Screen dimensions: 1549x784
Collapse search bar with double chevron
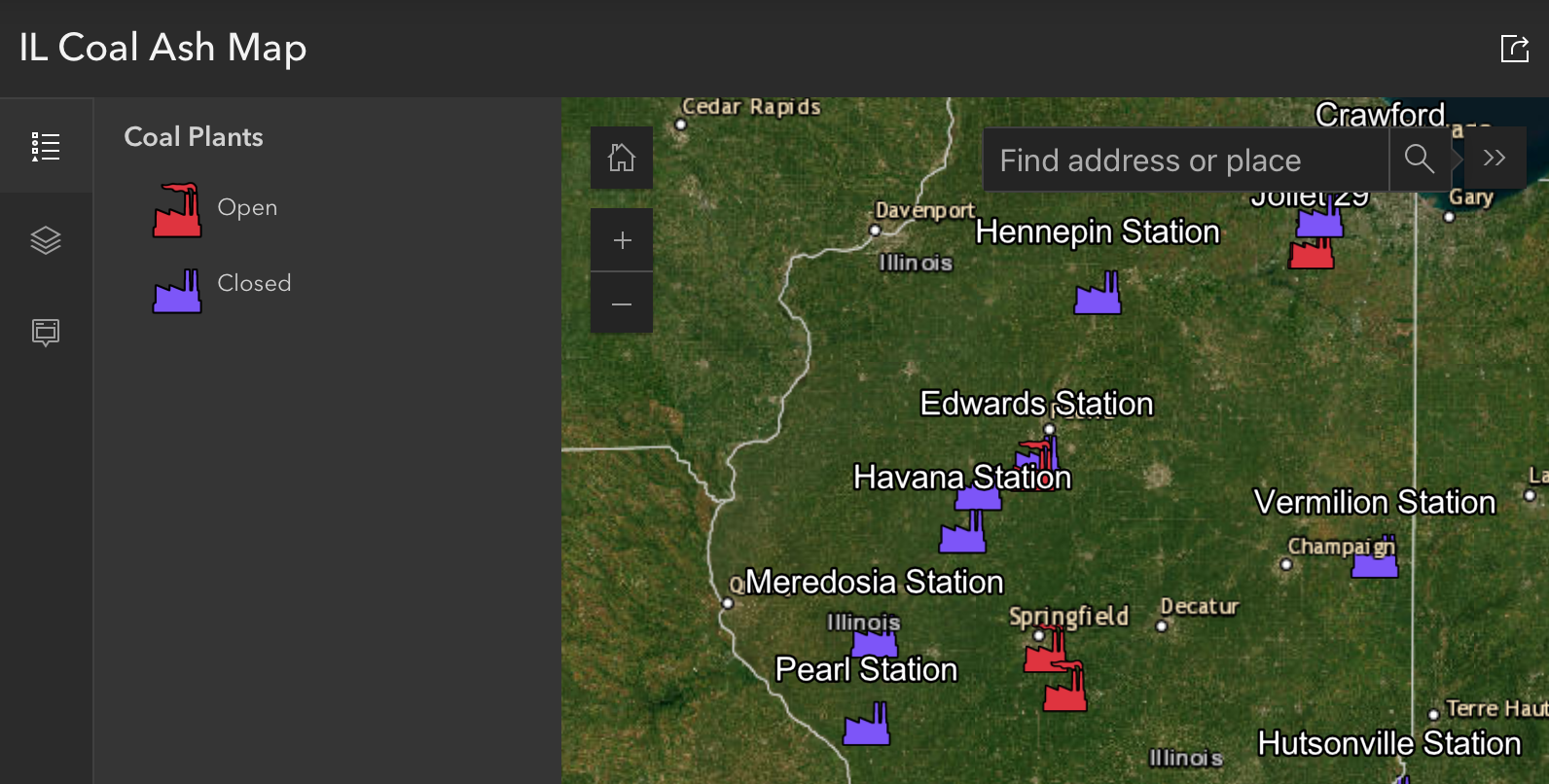1494,159
